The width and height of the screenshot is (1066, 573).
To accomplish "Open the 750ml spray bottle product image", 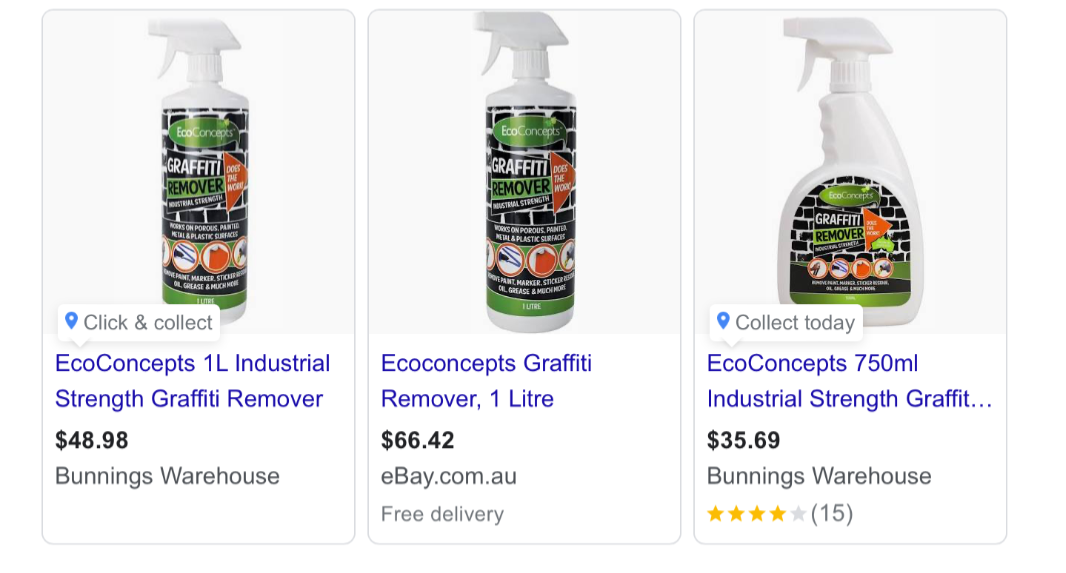I will [850, 172].
